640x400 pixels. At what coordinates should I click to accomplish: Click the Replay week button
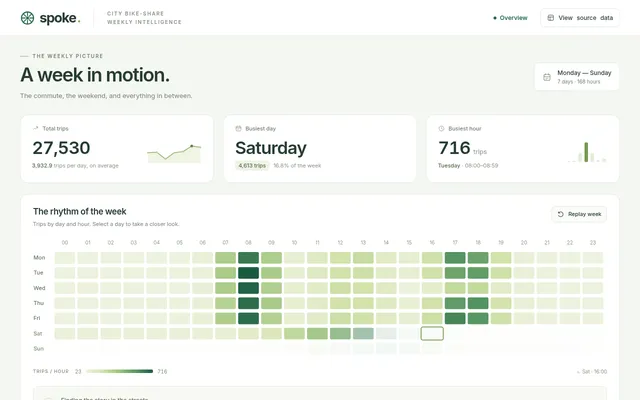579,214
